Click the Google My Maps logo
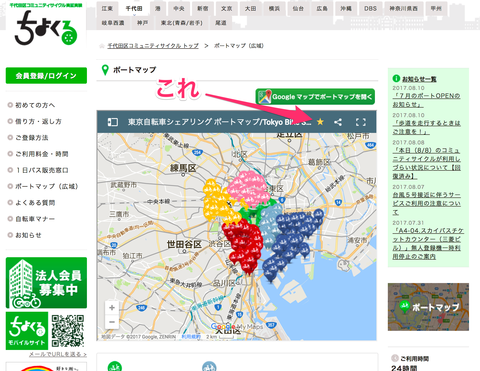This screenshot has width=480, height=371. tap(237, 327)
